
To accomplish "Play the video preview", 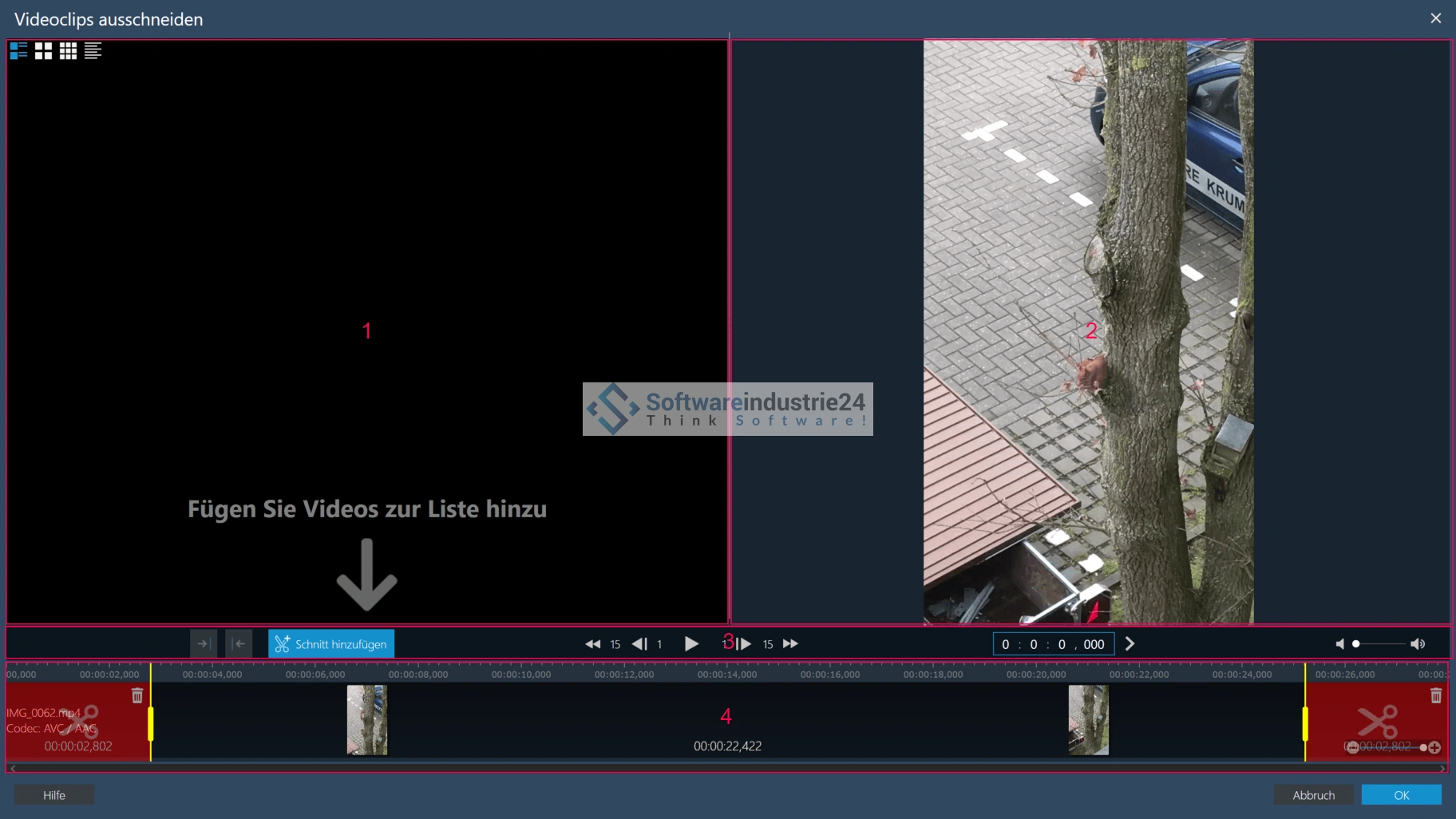I will [691, 644].
